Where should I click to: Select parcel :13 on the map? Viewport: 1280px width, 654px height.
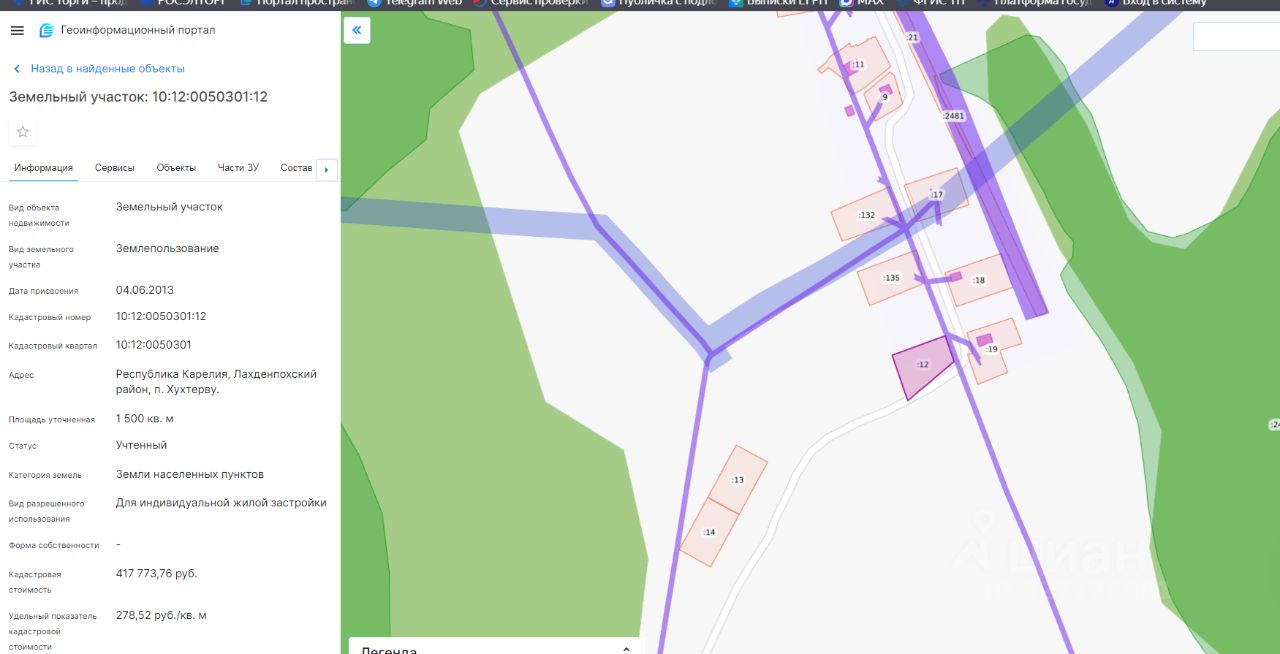point(737,480)
